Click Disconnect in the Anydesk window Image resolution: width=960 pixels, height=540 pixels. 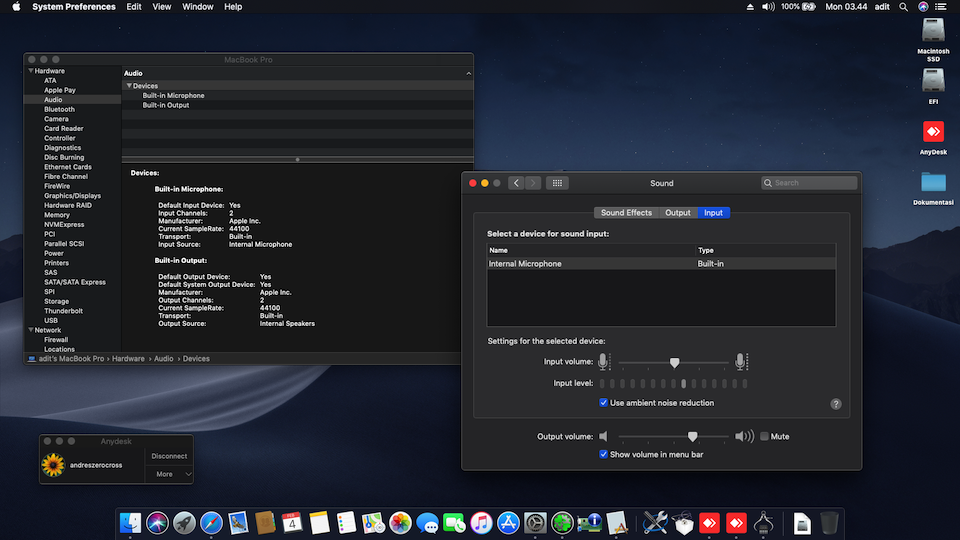[169, 456]
